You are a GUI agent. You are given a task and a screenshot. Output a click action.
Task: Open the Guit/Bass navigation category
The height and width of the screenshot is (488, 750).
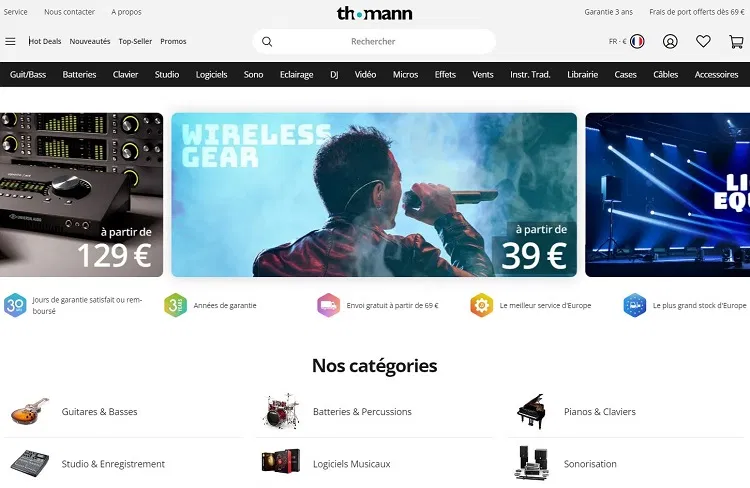[28, 75]
